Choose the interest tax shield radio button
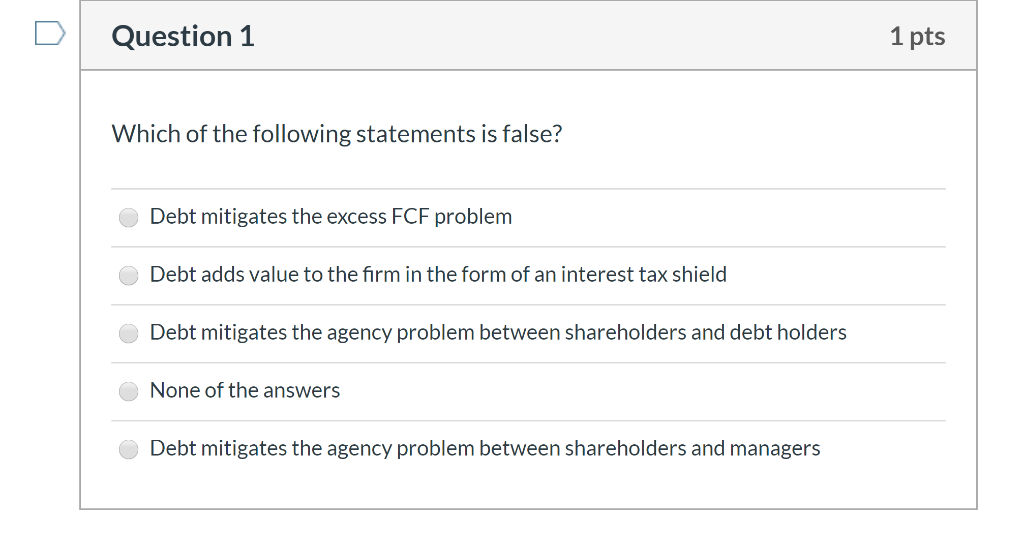The width and height of the screenshot is (1024, 546). click(x=129, y=276)
